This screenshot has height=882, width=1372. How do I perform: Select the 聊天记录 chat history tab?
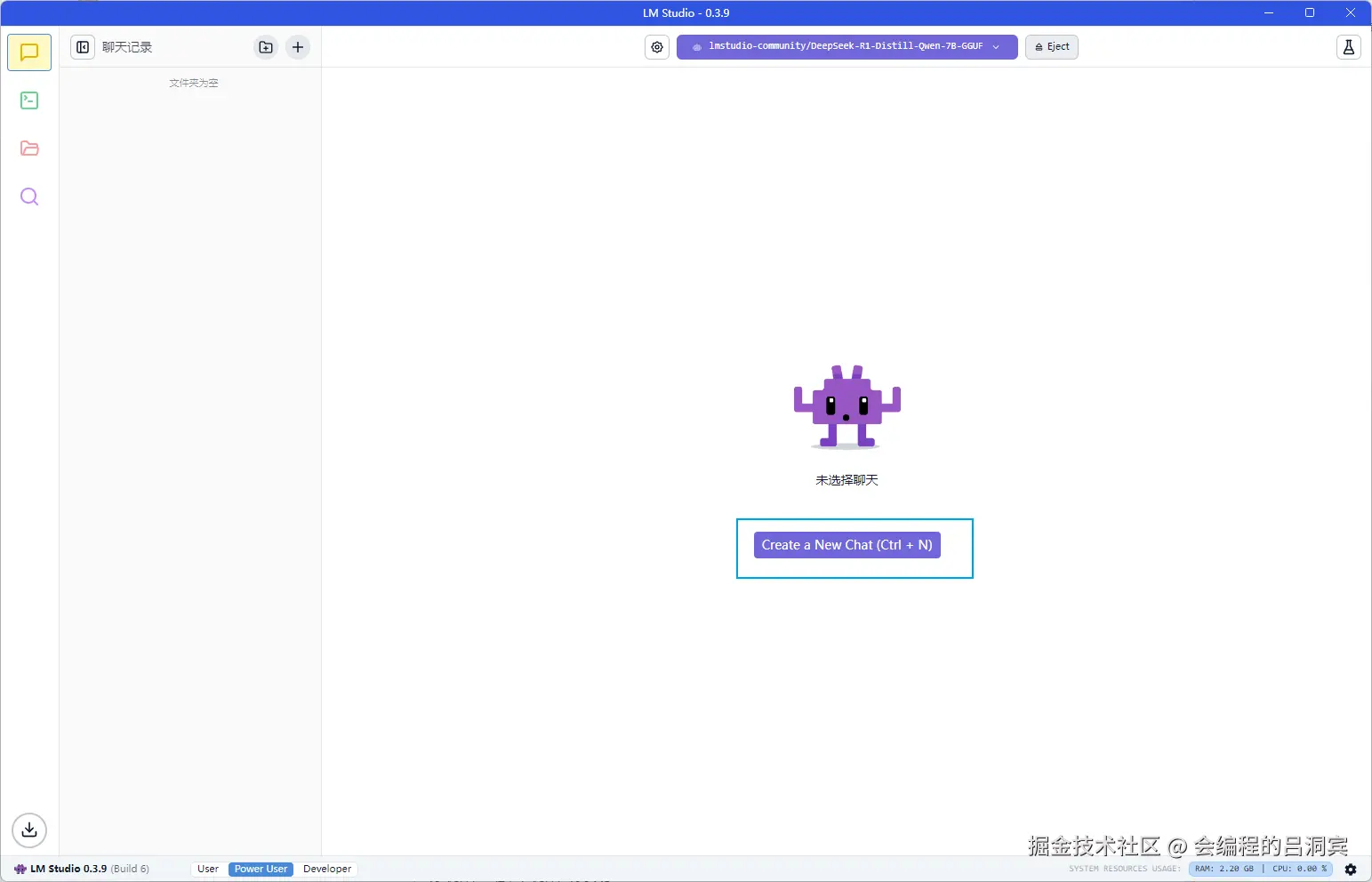pos(129,47)
